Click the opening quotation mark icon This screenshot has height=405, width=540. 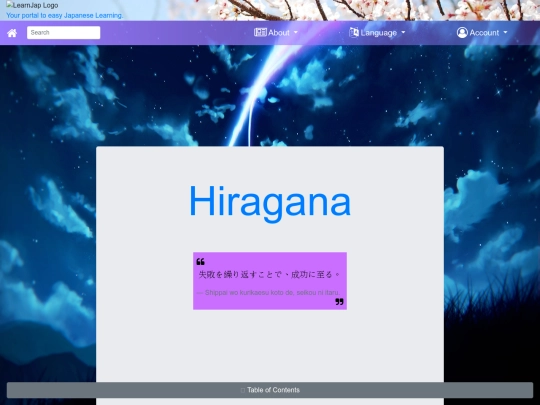pos(200,262)
